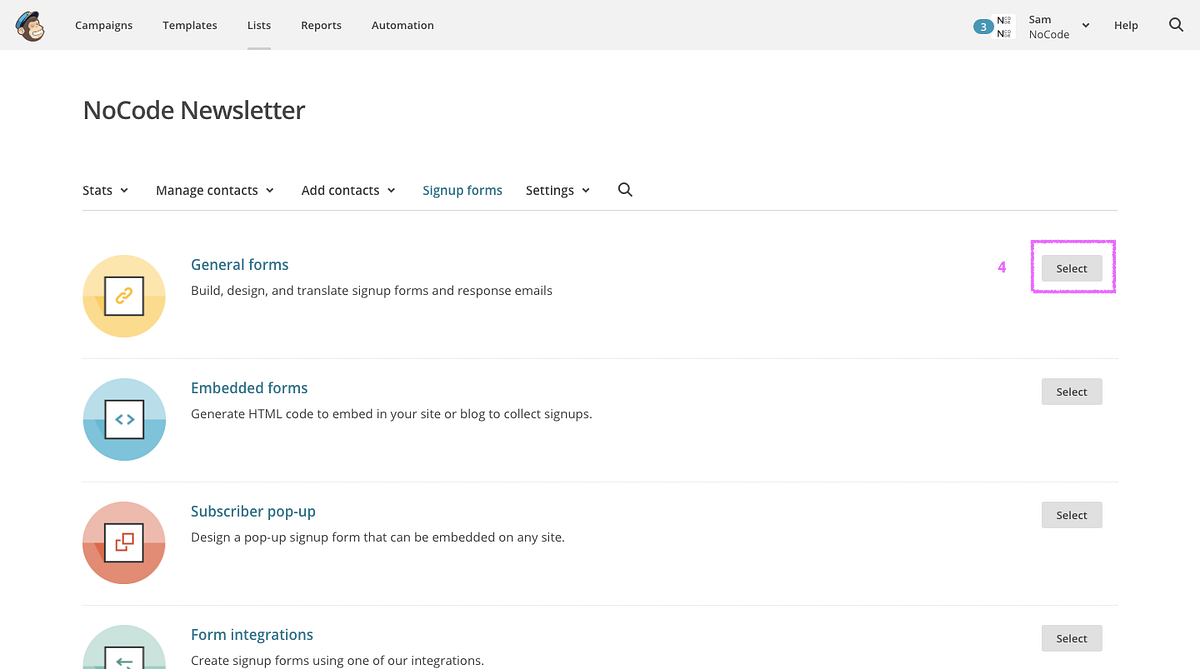Image resolution: width=1200 pixels, height=669 pixels.
Task: Open the Mailchimp Freddie logo home
Action: [30, 25]
